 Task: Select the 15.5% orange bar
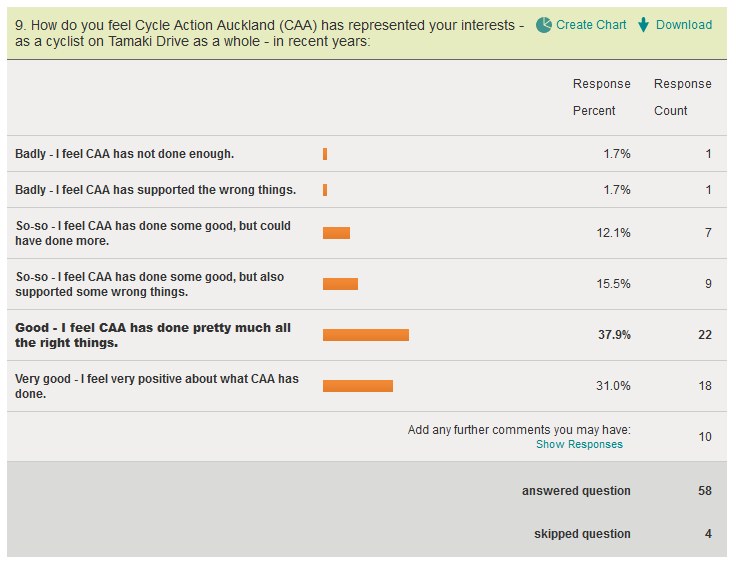(x=340, y=284)
